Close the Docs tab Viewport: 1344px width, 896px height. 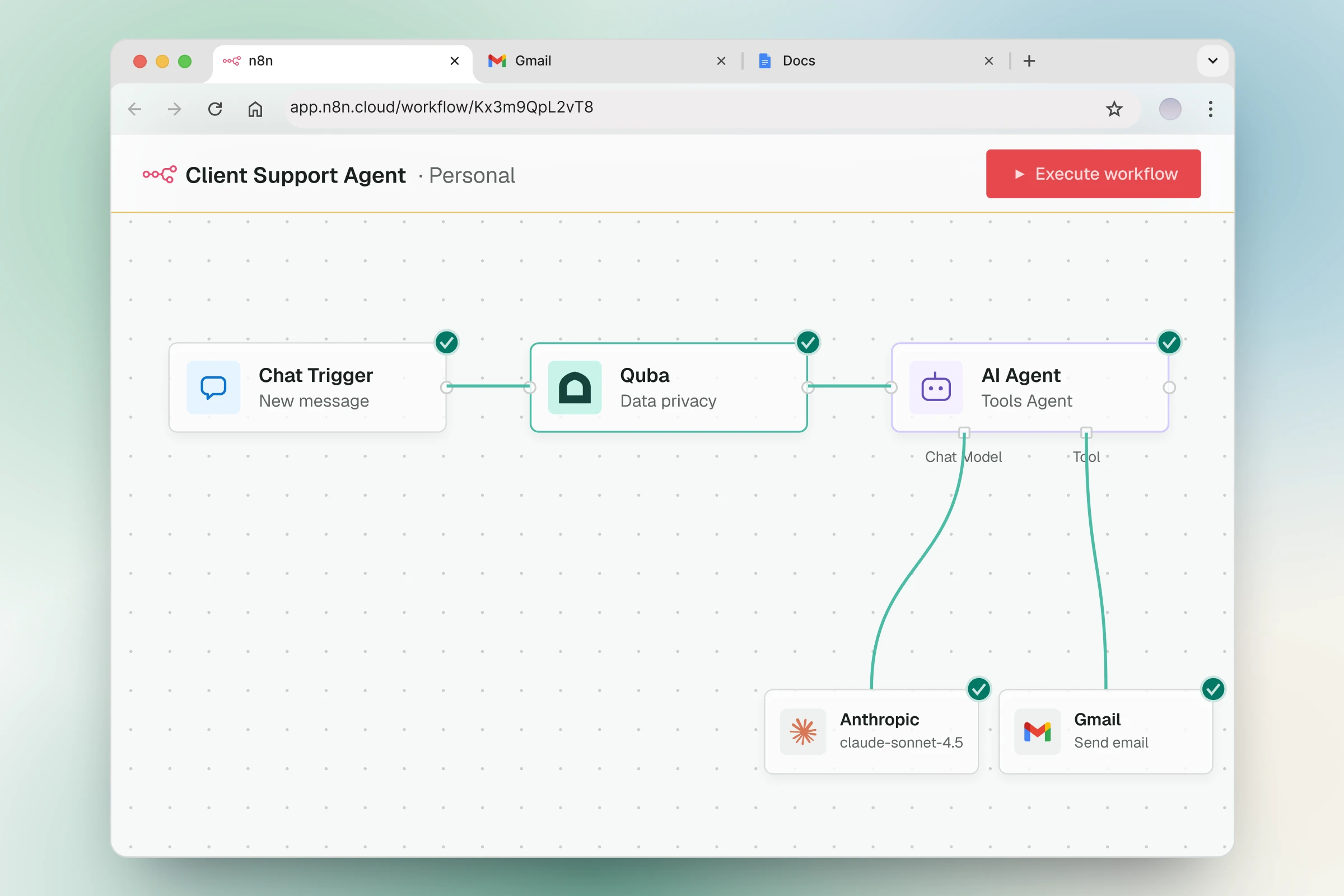[988, 60]
